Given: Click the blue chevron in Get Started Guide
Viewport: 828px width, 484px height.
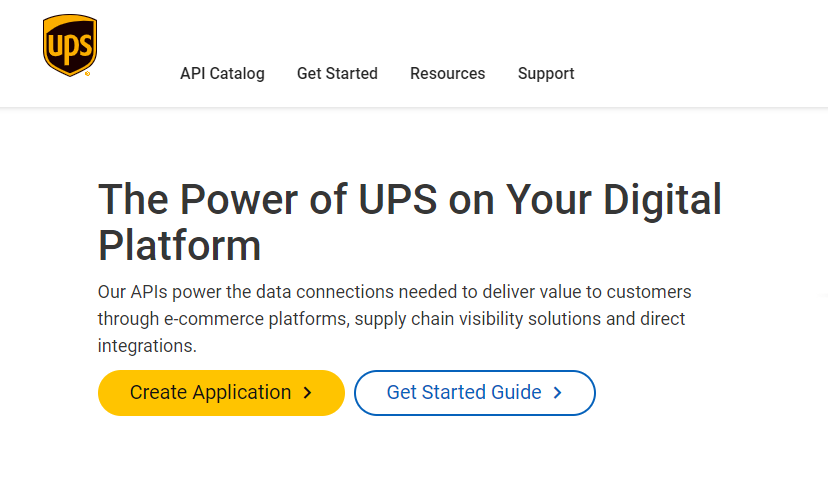Looking at the screenshot, I should (557, 393).
